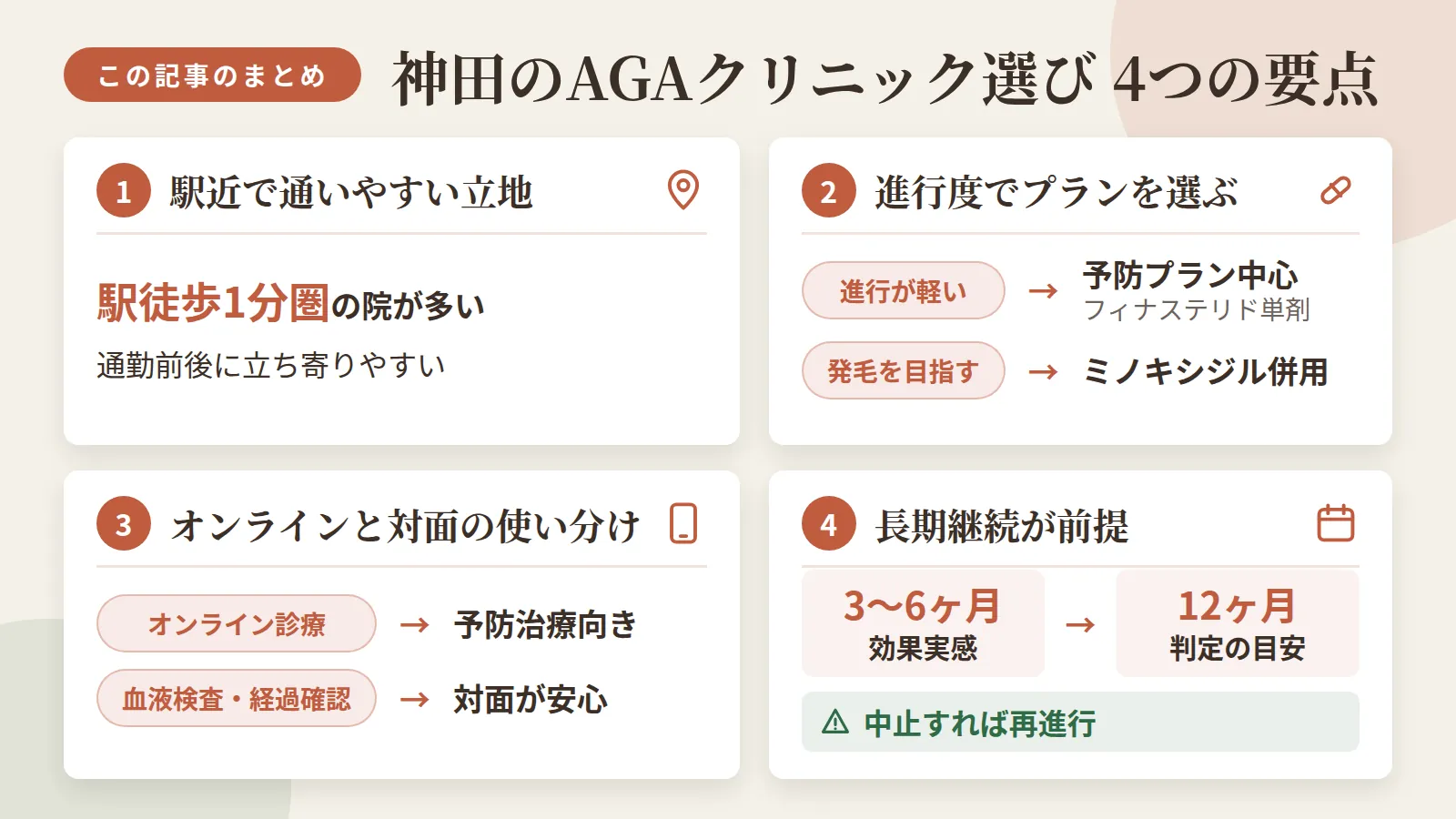Click the 血液検査・経過確認 pill
This screenshot has width=1456, height=819.
click(237, 698)
